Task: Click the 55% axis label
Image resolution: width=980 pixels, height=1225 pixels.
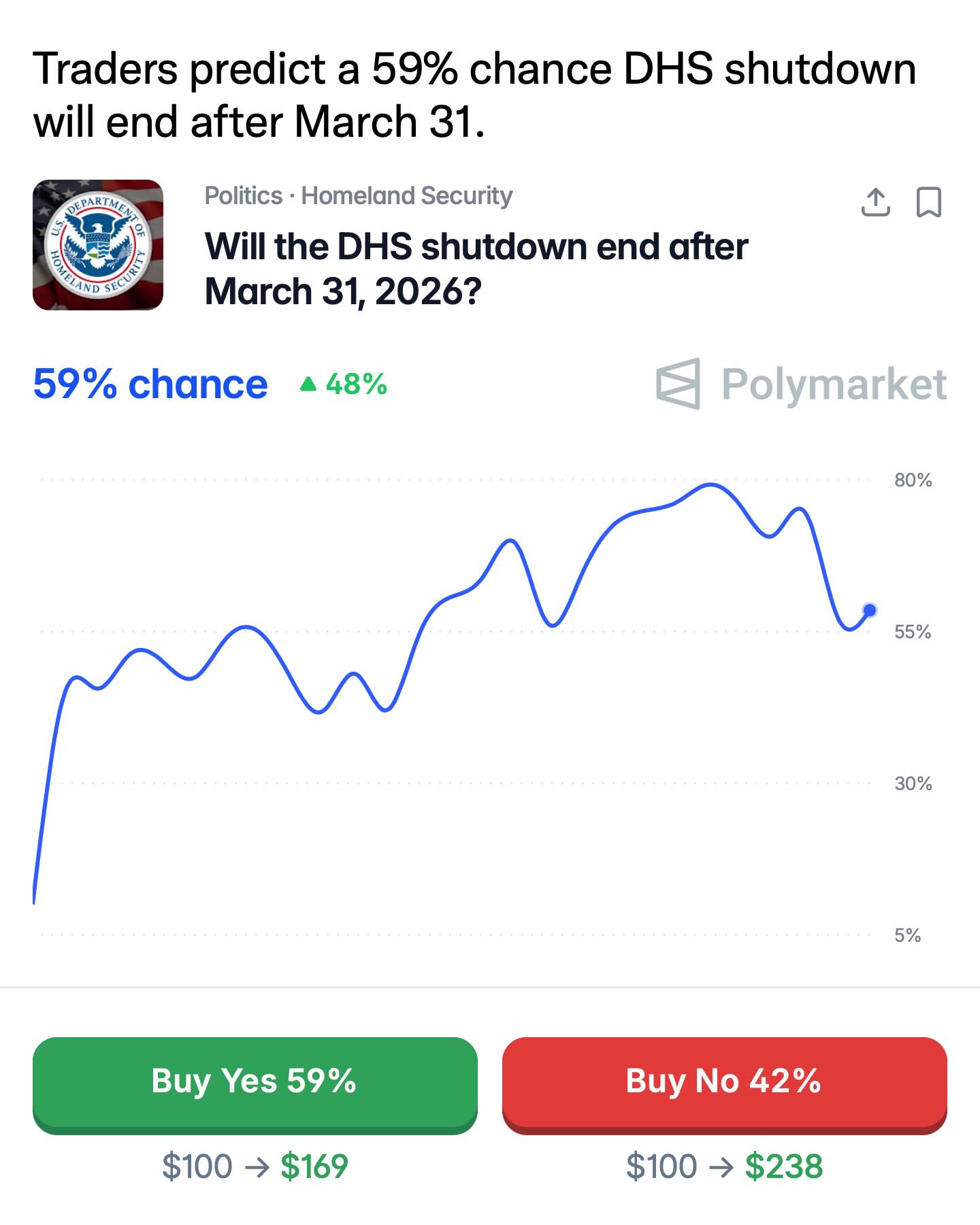Action: 913,632
